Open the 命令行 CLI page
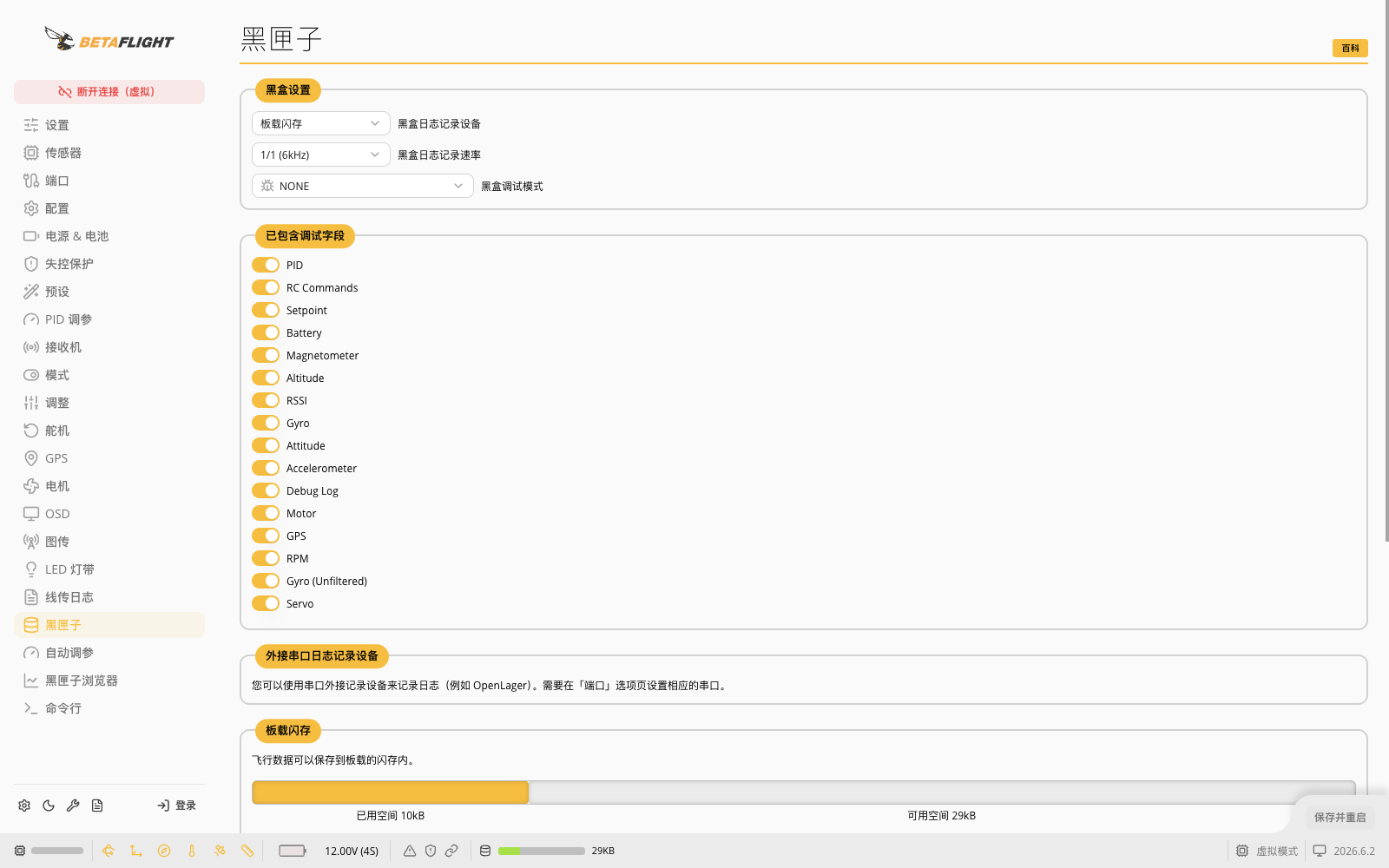The height and width of the screenshot is (868, 1389). (109, 708)
